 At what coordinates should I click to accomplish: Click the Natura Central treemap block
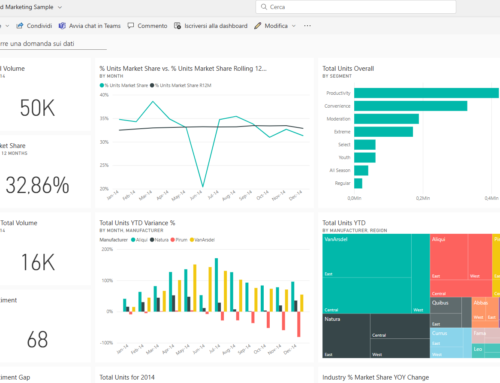[400, 326]
